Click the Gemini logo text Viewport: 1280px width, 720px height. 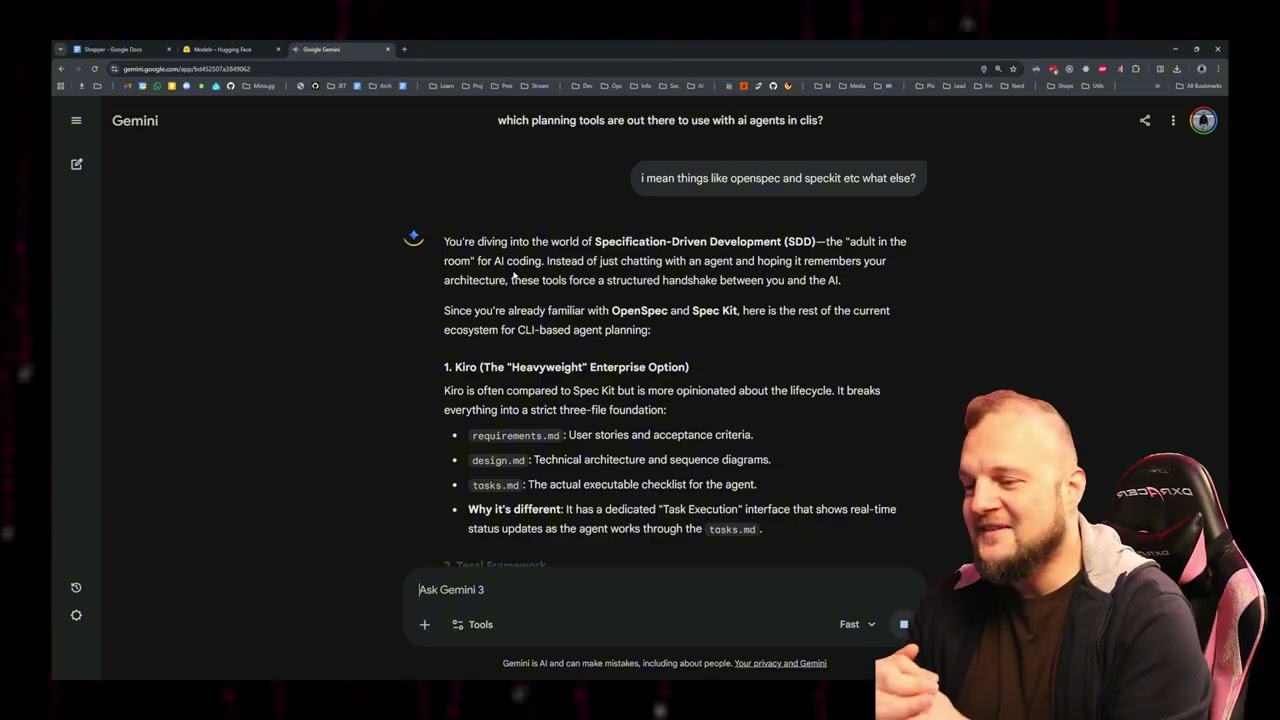[x=135, y=120]
